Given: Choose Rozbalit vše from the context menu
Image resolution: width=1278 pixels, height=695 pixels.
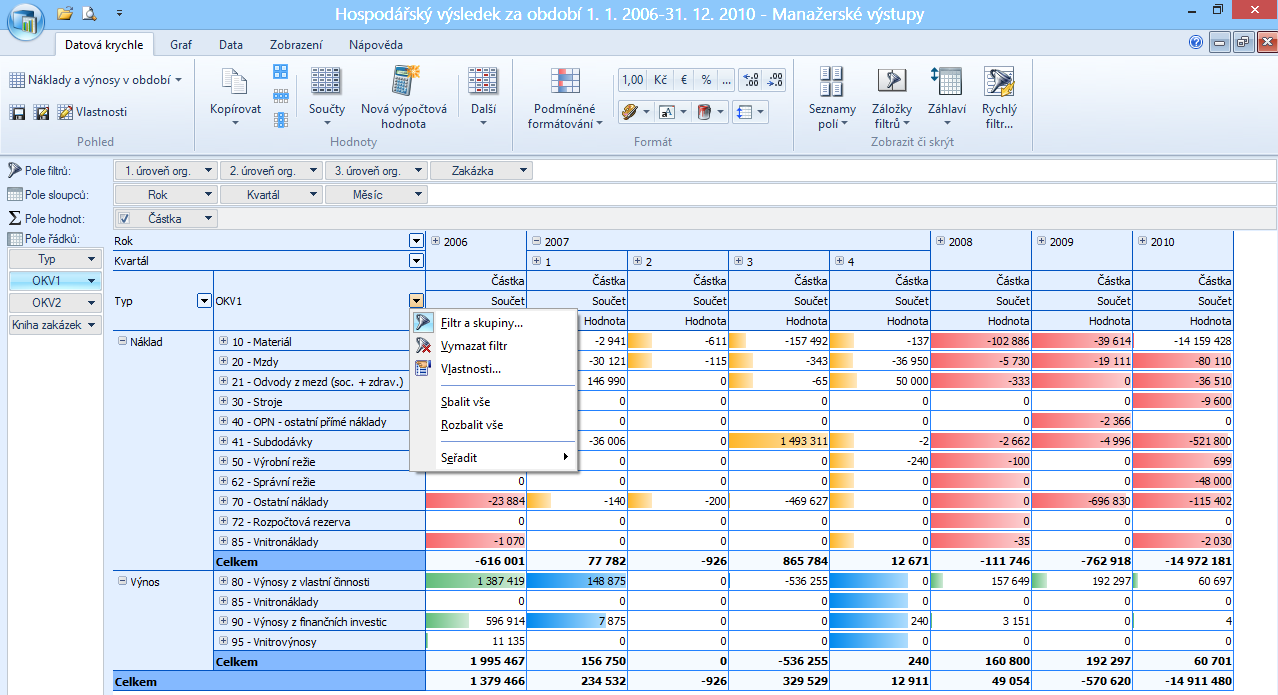Looking at the screenshot, I should coord(494,425).
